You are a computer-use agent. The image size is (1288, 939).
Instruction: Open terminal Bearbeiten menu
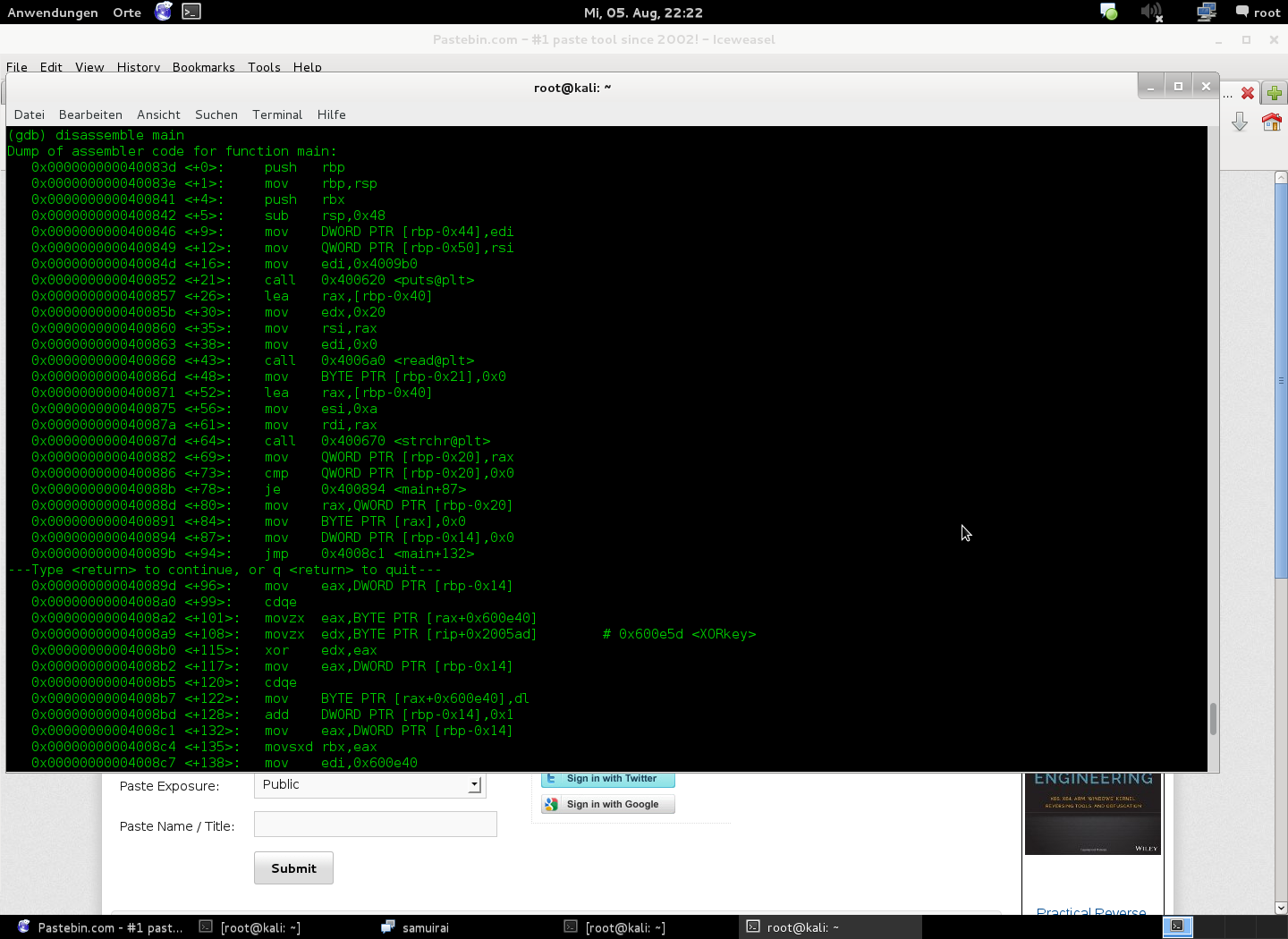tap(90, 114)
